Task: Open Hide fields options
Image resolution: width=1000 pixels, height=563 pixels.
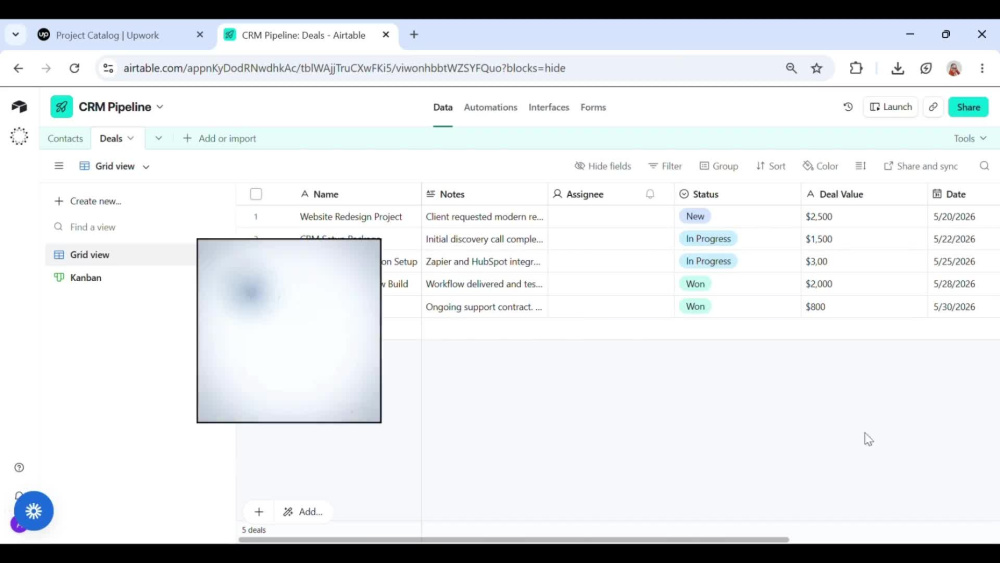Action: click(603, 166)
